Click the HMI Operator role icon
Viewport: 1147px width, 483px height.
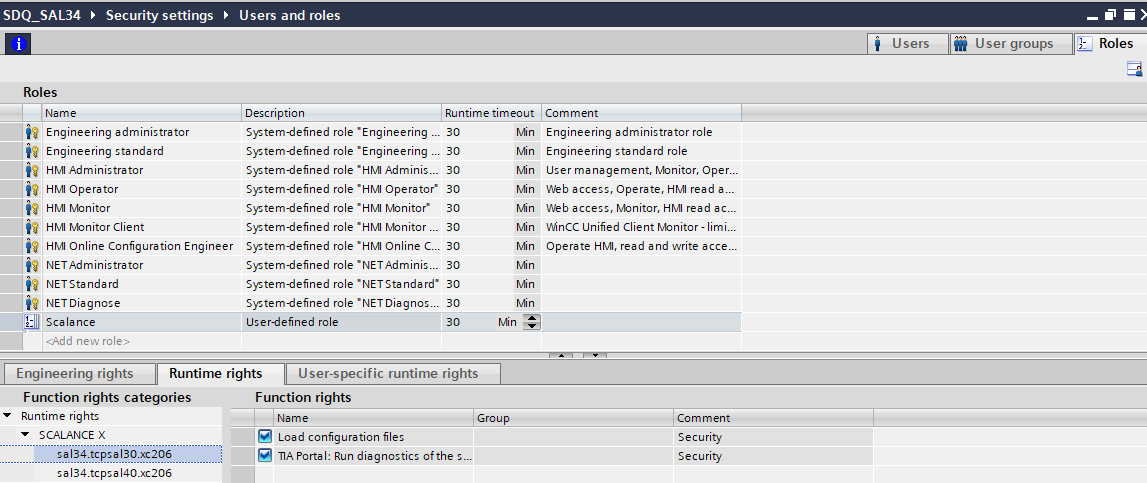pyautogui.click(x=32, y=189)
